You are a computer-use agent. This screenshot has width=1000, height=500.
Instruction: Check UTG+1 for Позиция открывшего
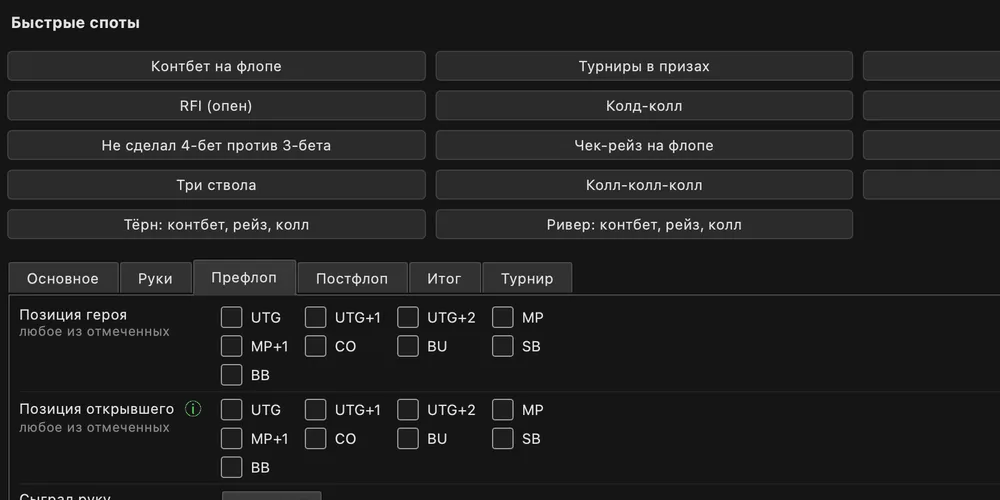tap(316, 409)
